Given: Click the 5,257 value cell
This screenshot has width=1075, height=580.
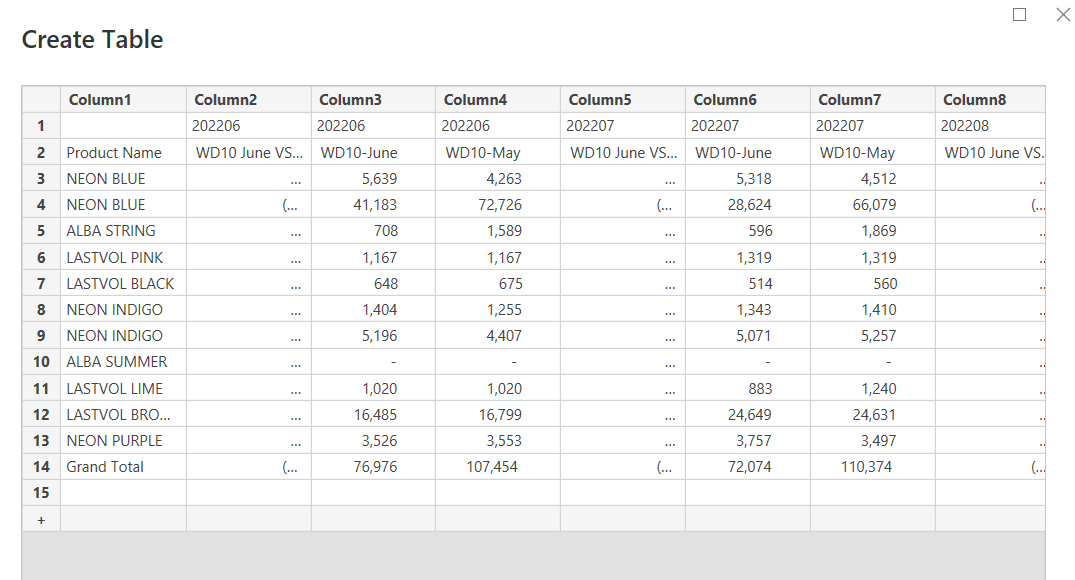Looking at the screenshot, I should [873, 336].
